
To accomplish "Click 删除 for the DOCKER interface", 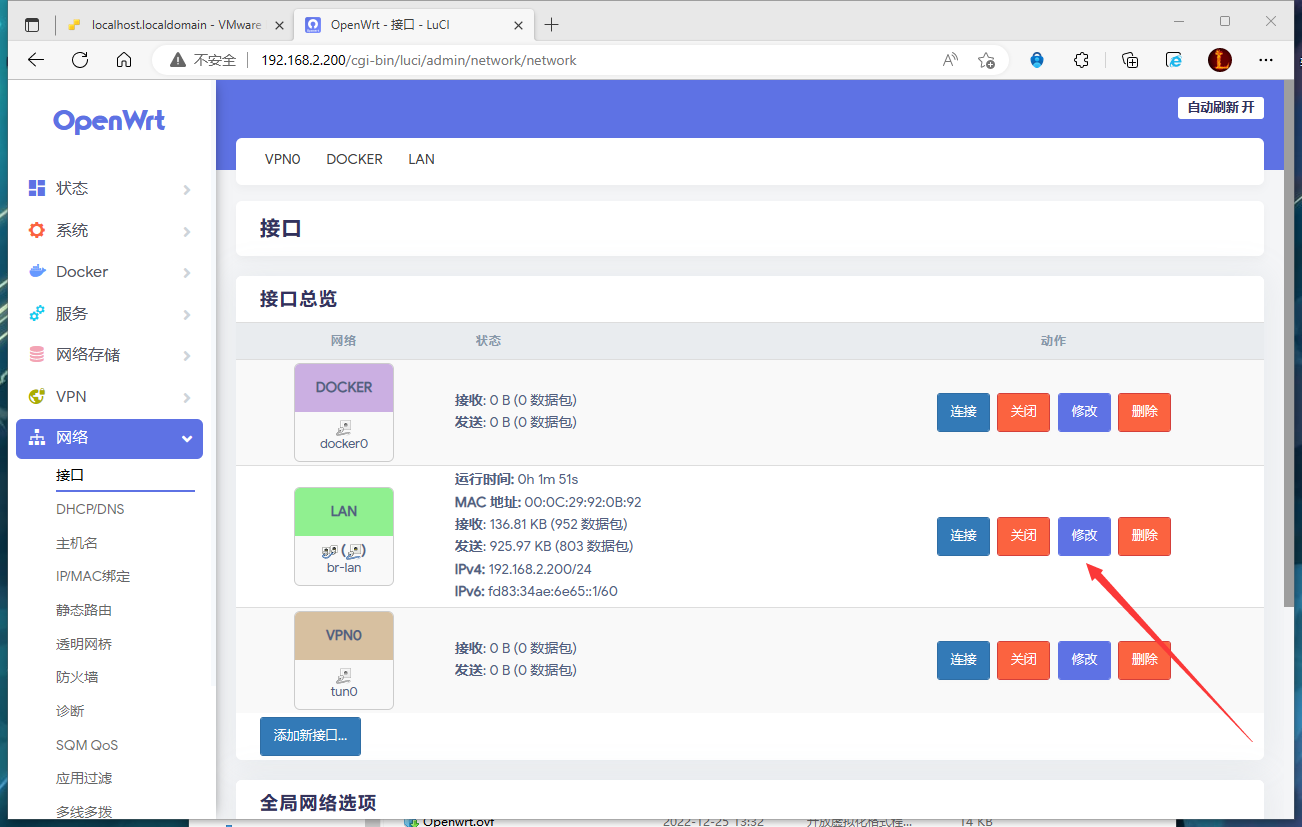I will coord(1144,412).
